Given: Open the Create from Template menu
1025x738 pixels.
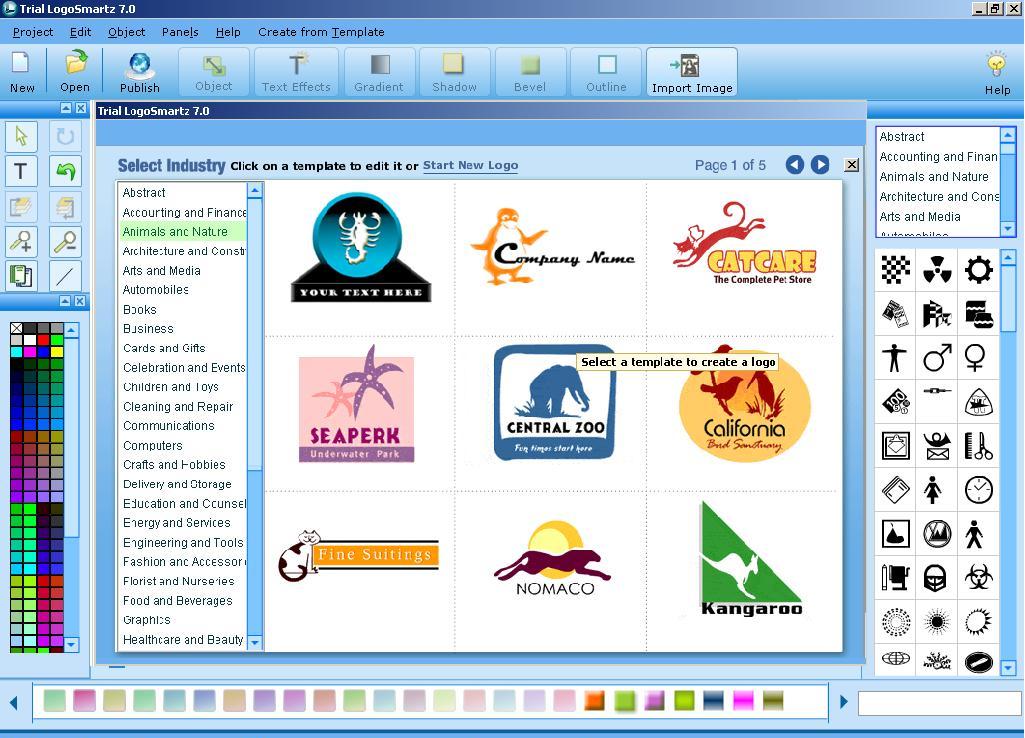Looking at the screenshot, I should click(320, 32).
